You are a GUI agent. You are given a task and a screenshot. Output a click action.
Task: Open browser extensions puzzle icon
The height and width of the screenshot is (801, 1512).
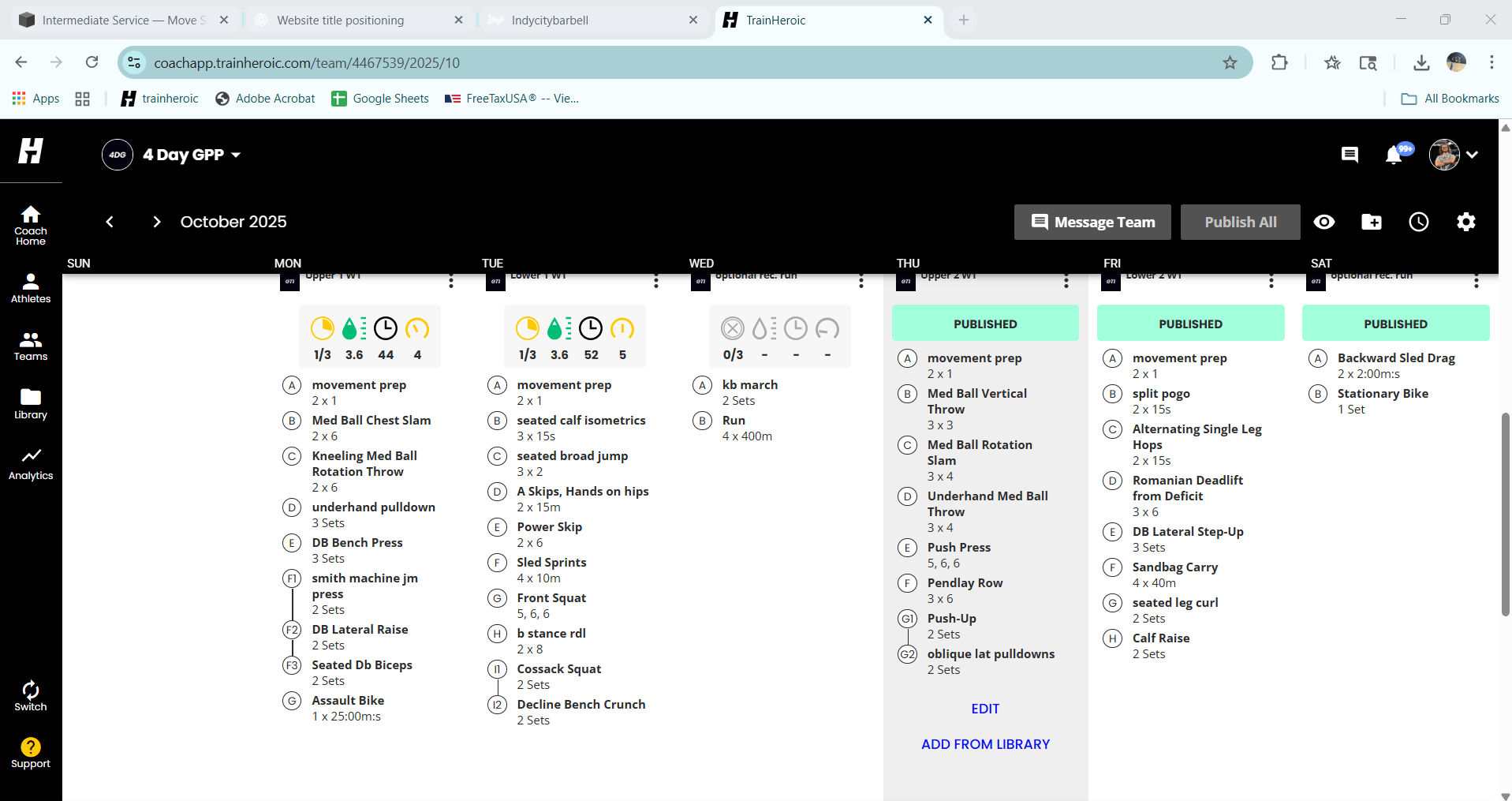tap(1279, 62)
